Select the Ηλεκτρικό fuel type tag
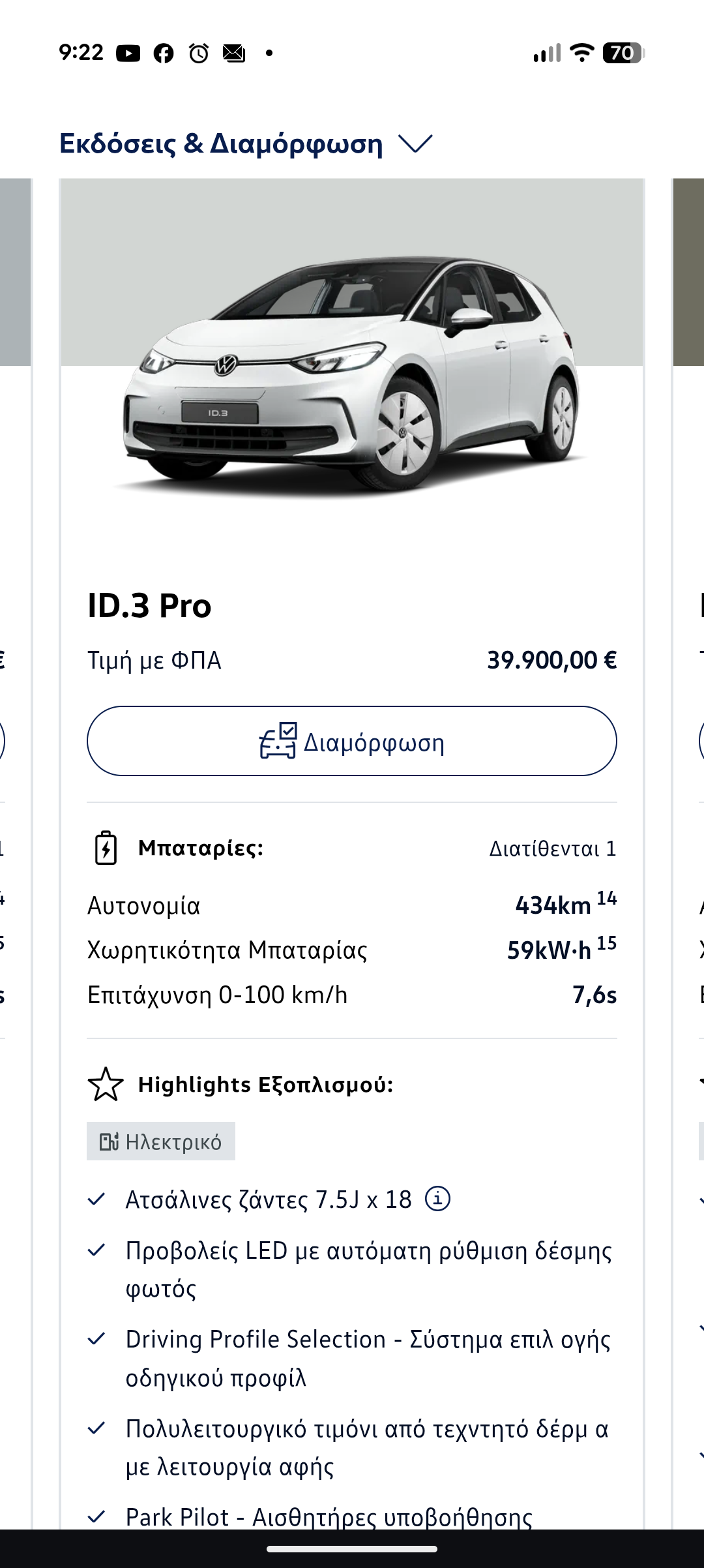 [x=161, y=1141]
